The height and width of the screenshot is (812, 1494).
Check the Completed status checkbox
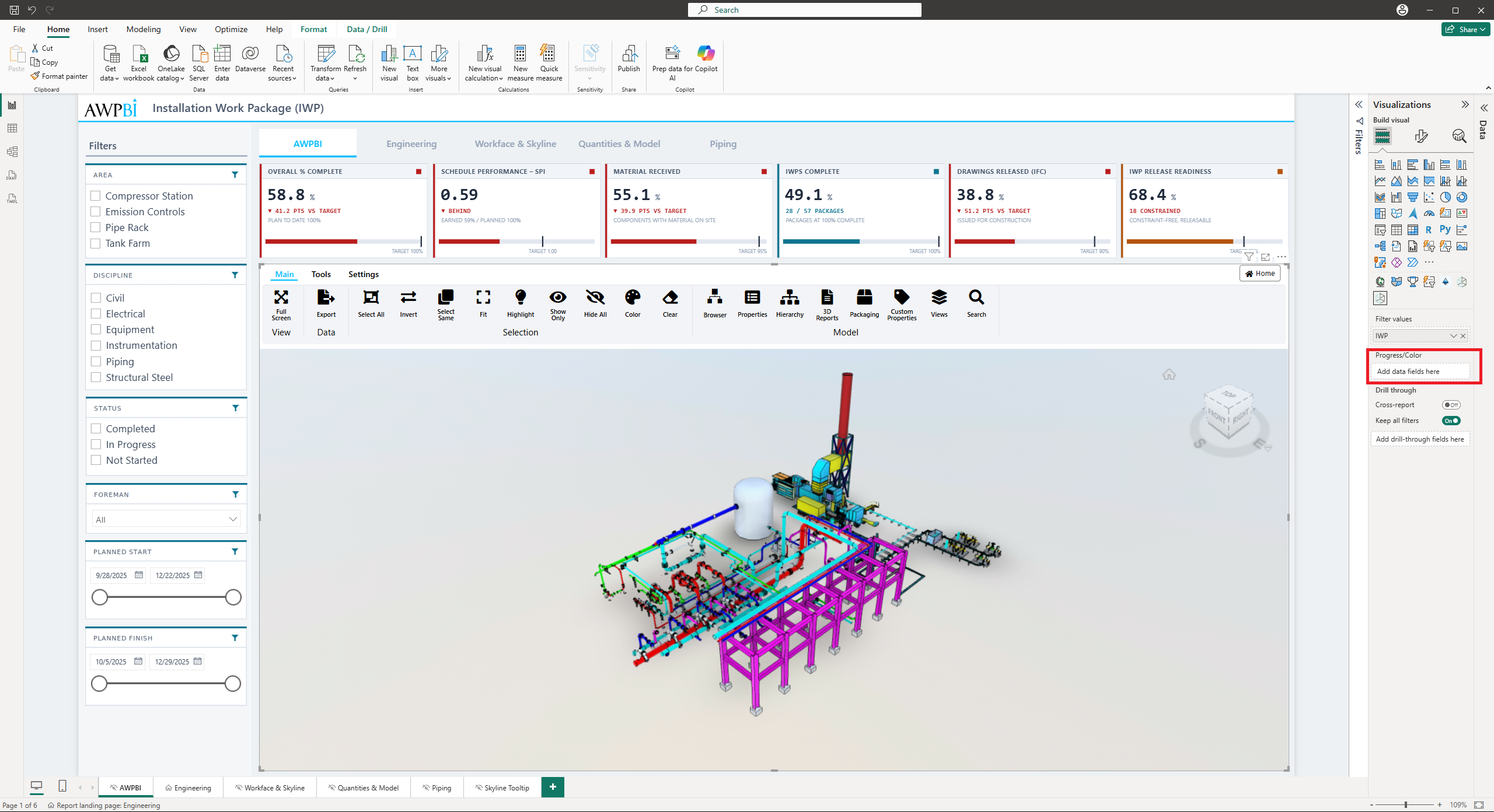point(96,429)
